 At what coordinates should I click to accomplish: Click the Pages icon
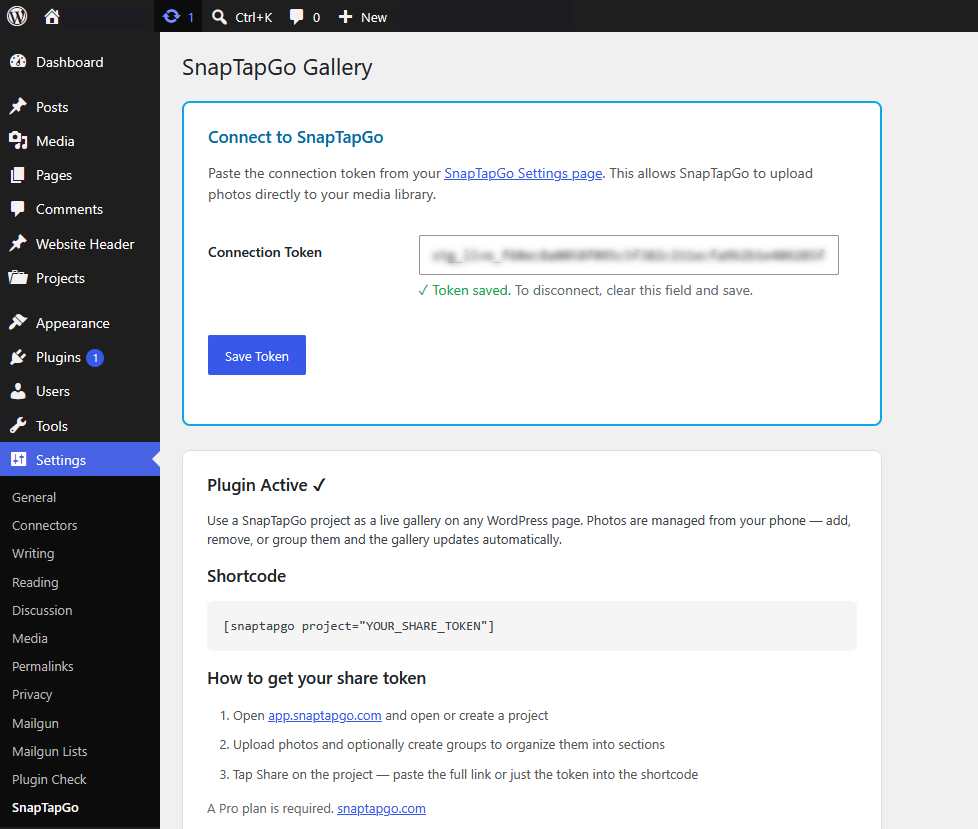18,175
